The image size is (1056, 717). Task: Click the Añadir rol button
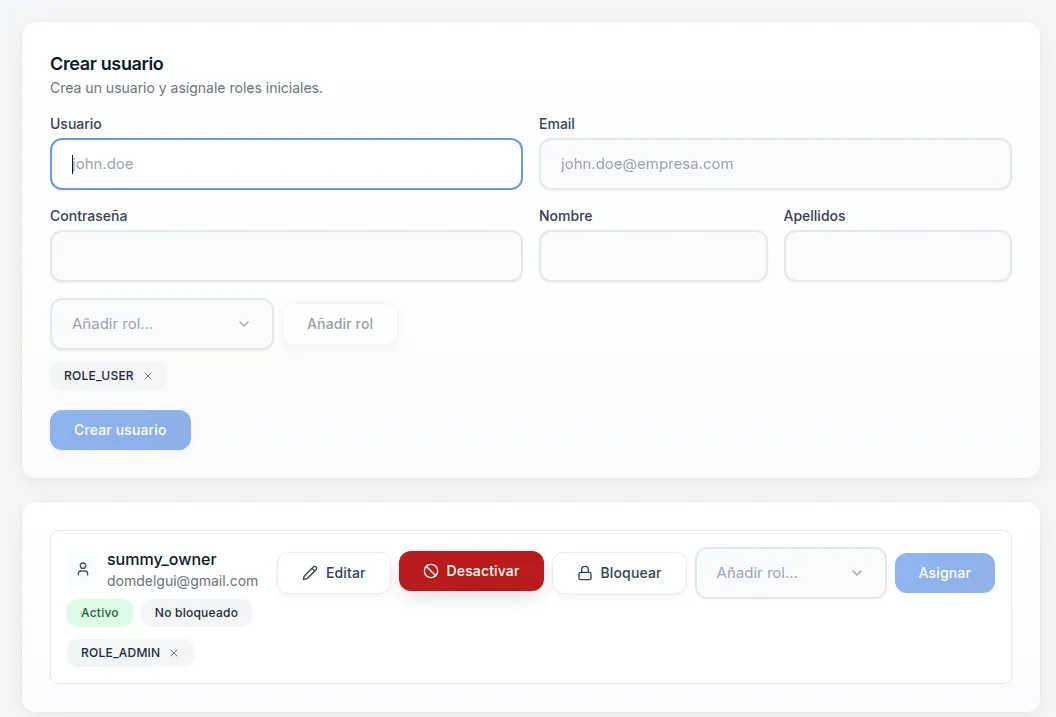tap(340, 324)
